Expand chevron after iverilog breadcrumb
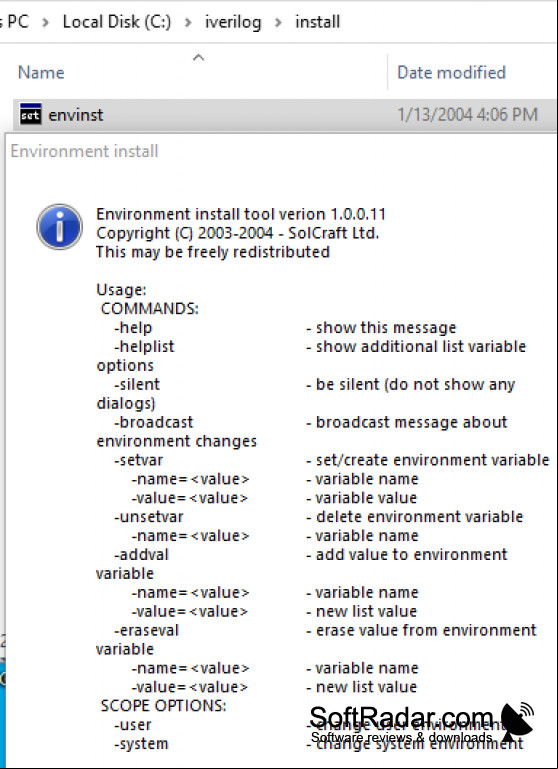Screen dimensions: 558x769 coord(278,23)
